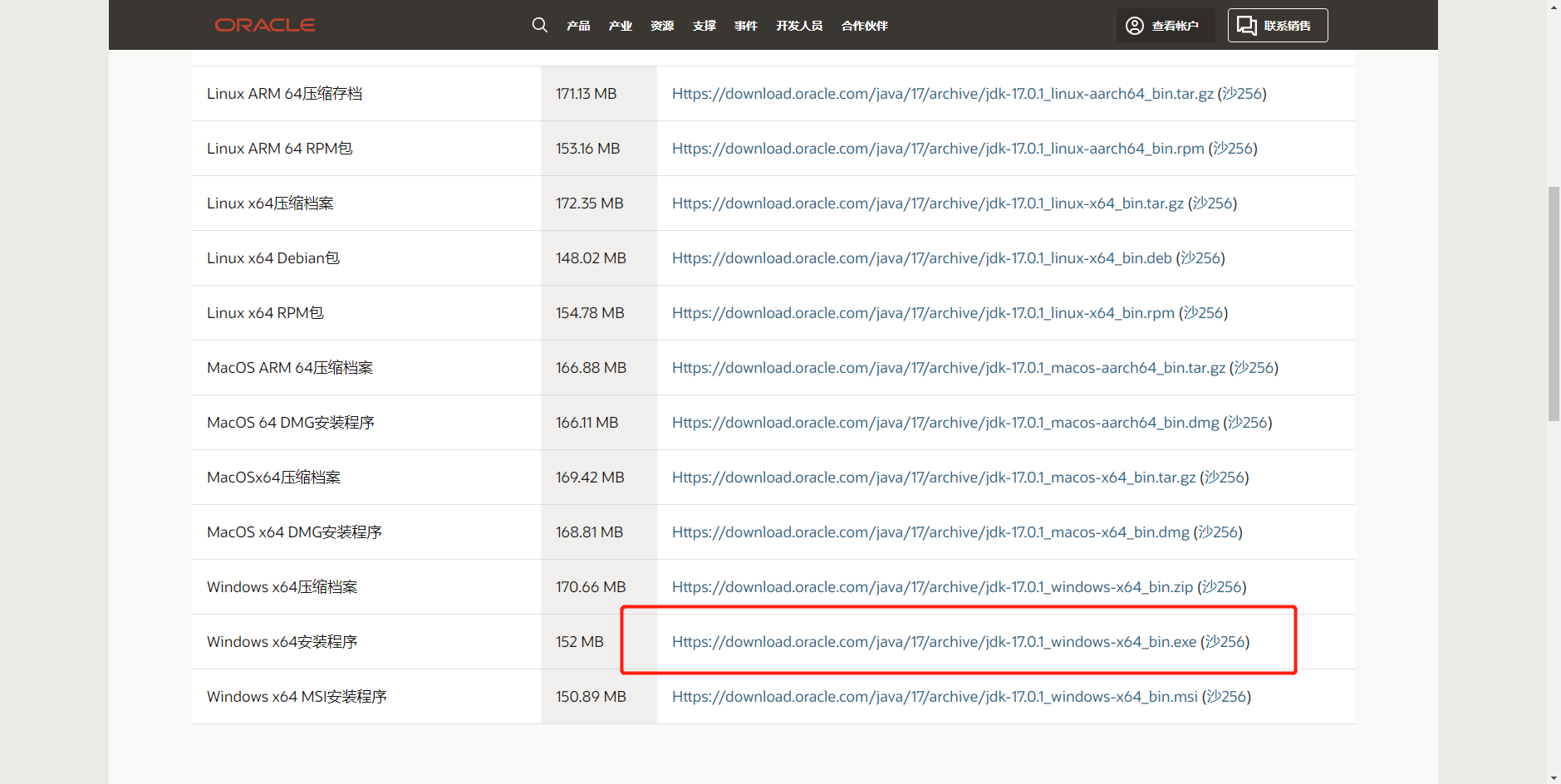Select the '168.81 MB' size cell
The width and height of the screenshot is (1561, 784).
click(x=599, y=532)
